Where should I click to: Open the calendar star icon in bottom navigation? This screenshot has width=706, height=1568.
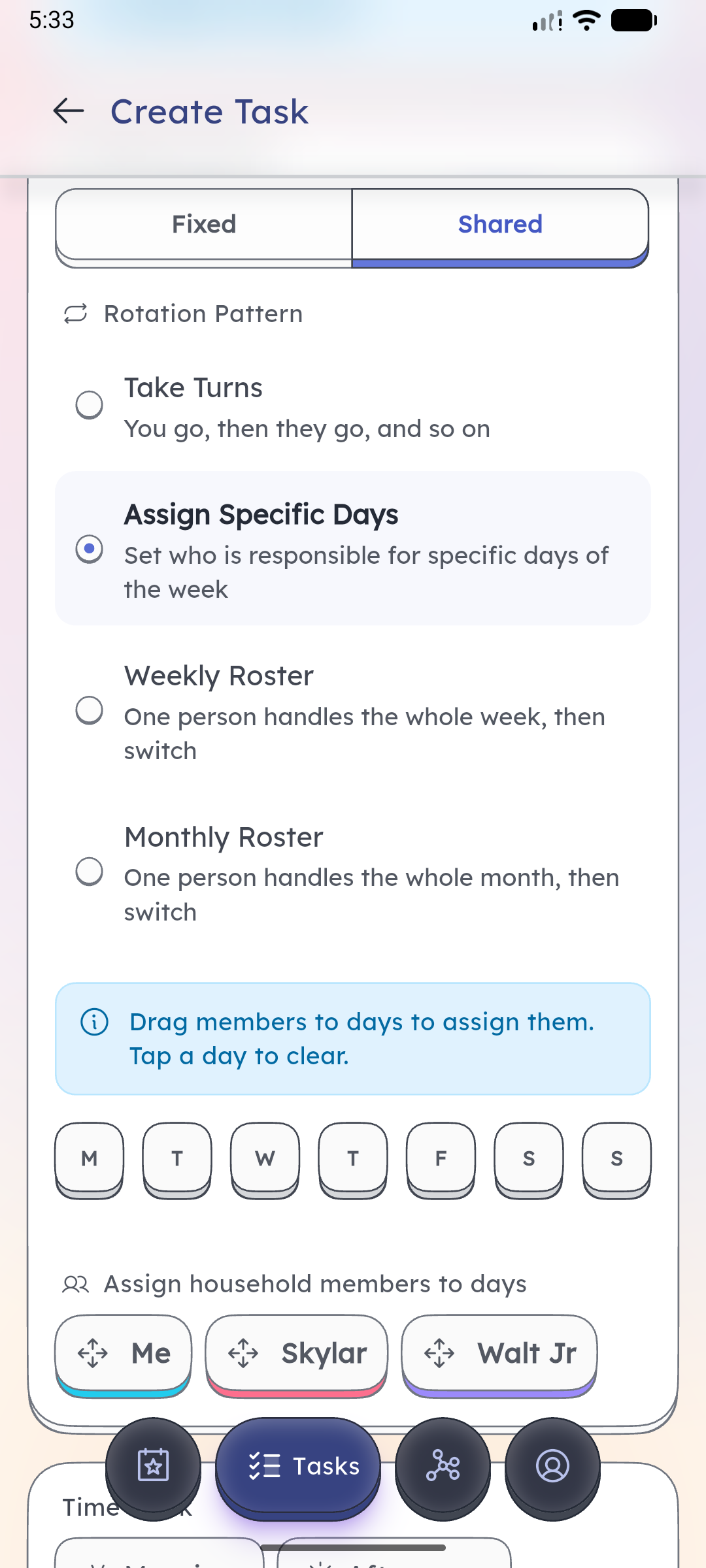153,1465
